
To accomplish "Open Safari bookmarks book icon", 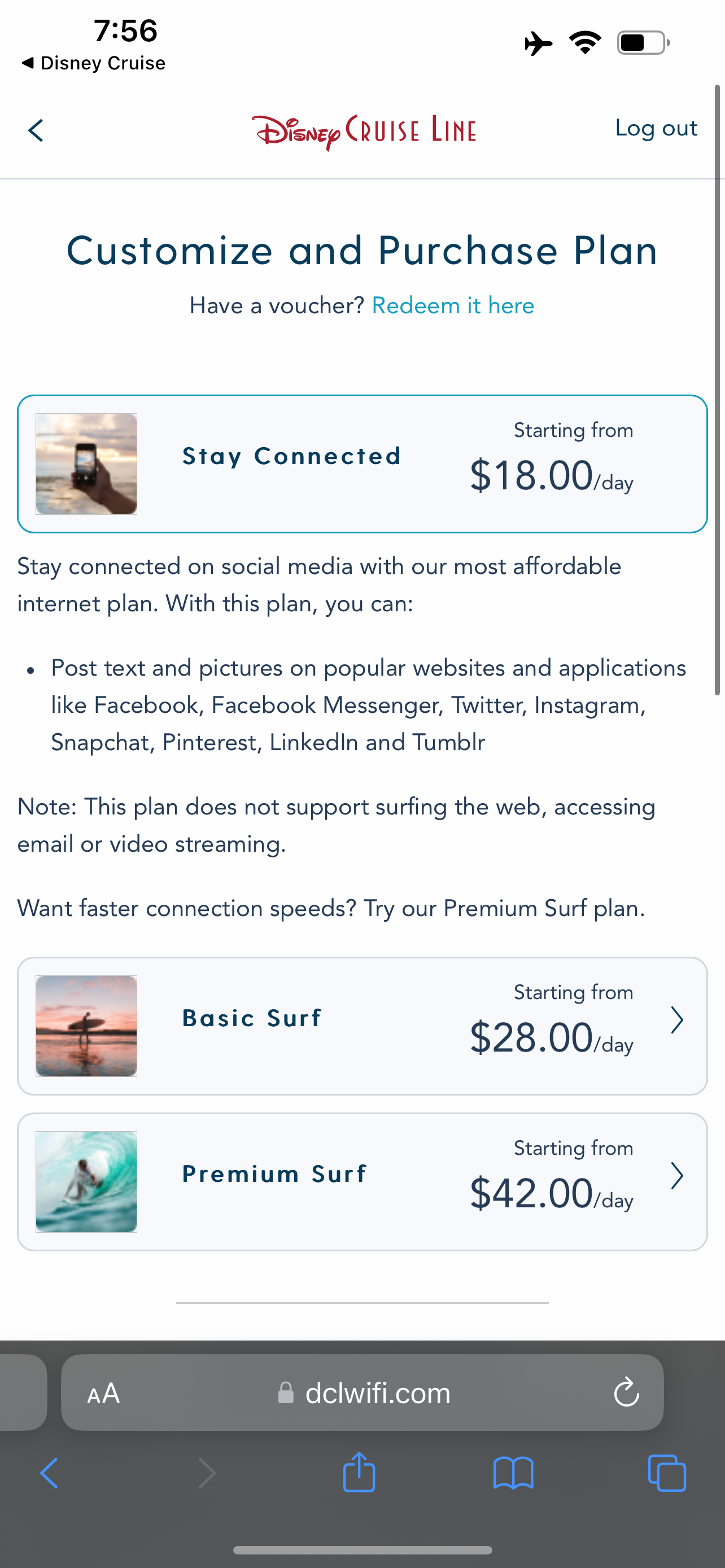I will pyautogui.click(x=513, y=1474).
